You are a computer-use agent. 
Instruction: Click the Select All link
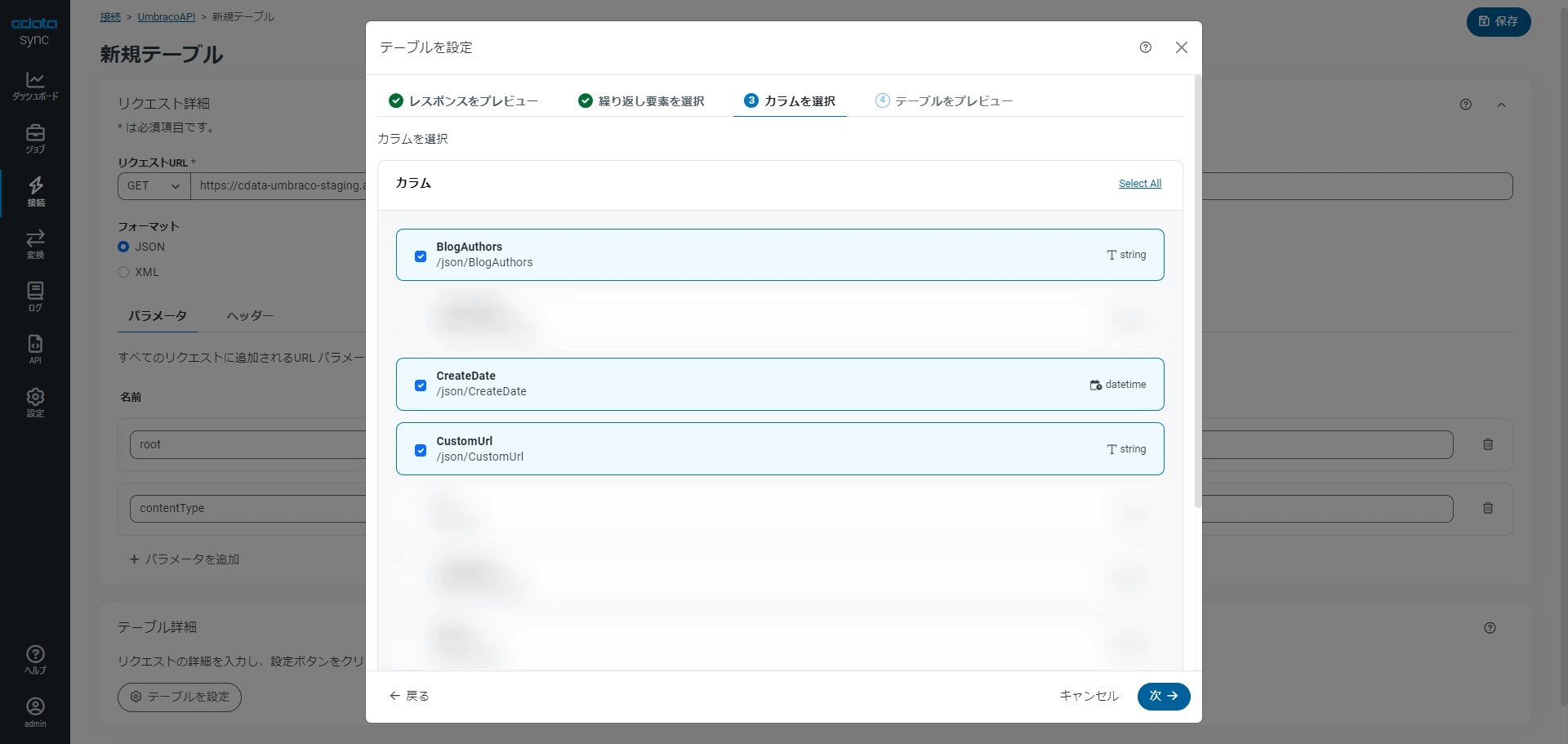tap(1140, 184)
